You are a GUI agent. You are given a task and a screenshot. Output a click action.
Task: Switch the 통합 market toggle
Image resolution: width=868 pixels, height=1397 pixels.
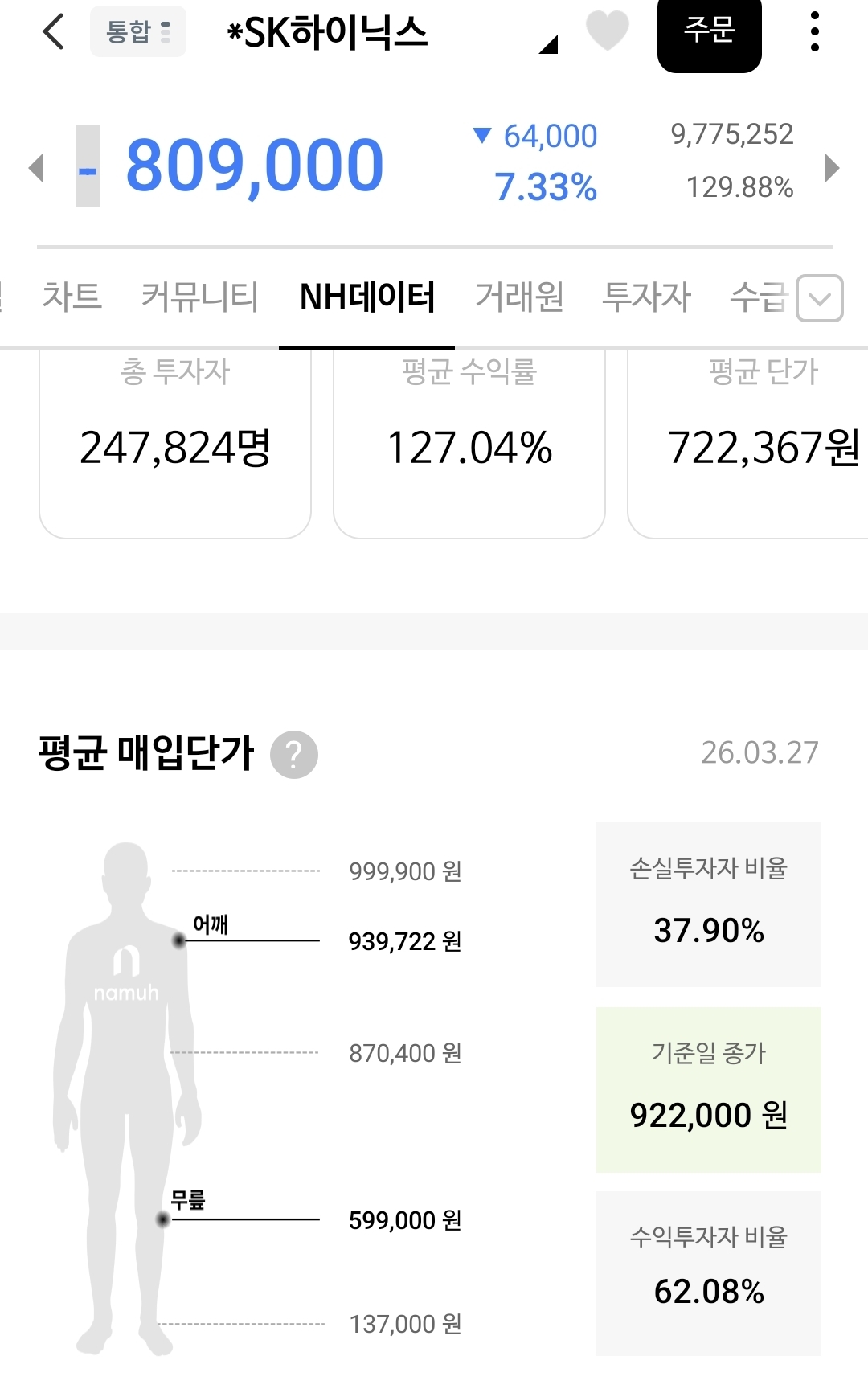(x=138, y=32)
